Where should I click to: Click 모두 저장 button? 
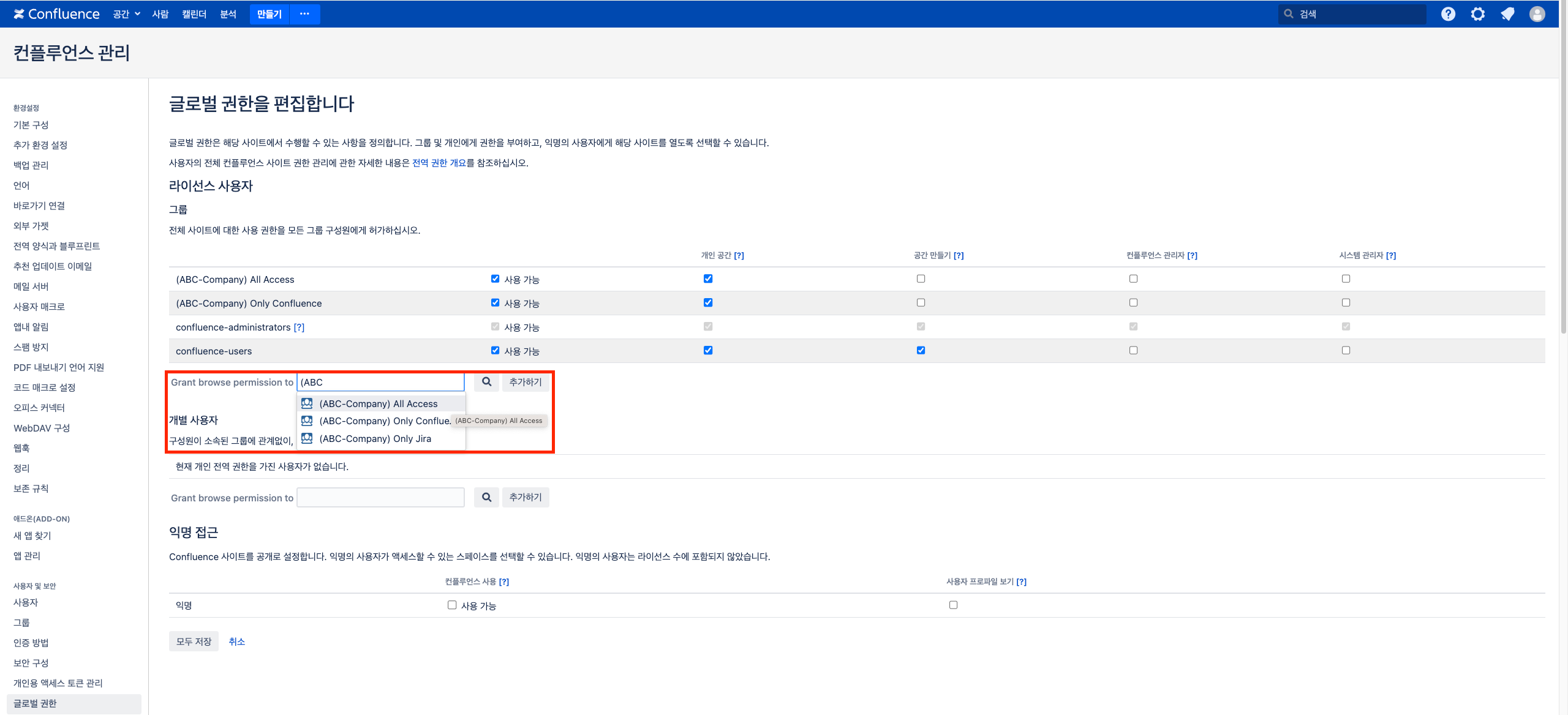pyautogui.click(x=194, y=641)
